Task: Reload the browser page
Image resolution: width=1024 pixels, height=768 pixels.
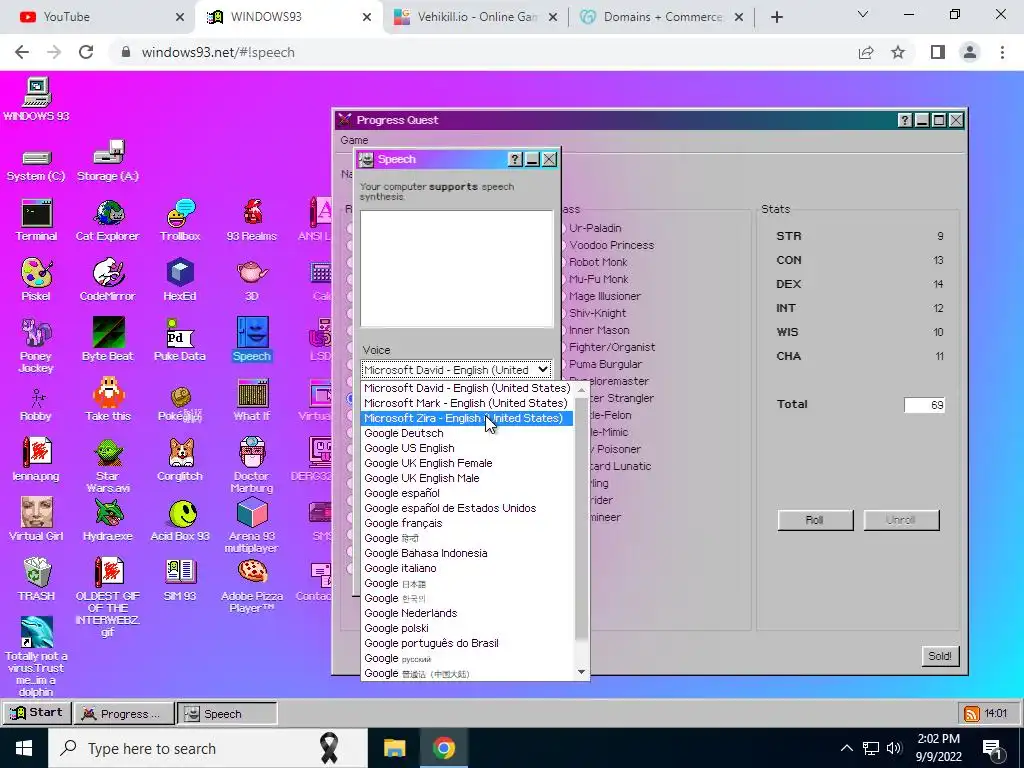Action: pyautogui.click(x=86, y=52)
